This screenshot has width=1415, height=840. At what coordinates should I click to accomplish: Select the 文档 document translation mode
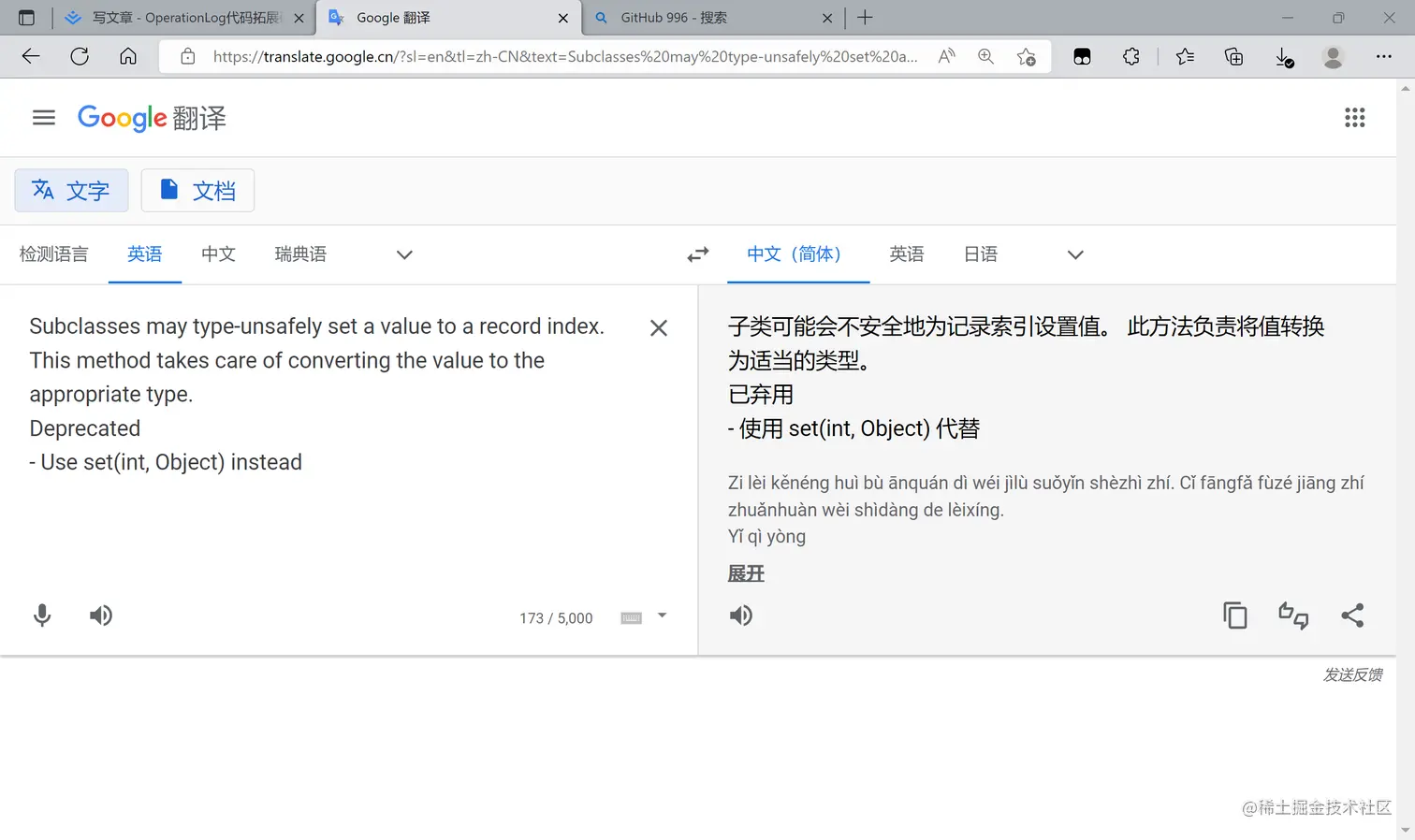pos(197,191)
